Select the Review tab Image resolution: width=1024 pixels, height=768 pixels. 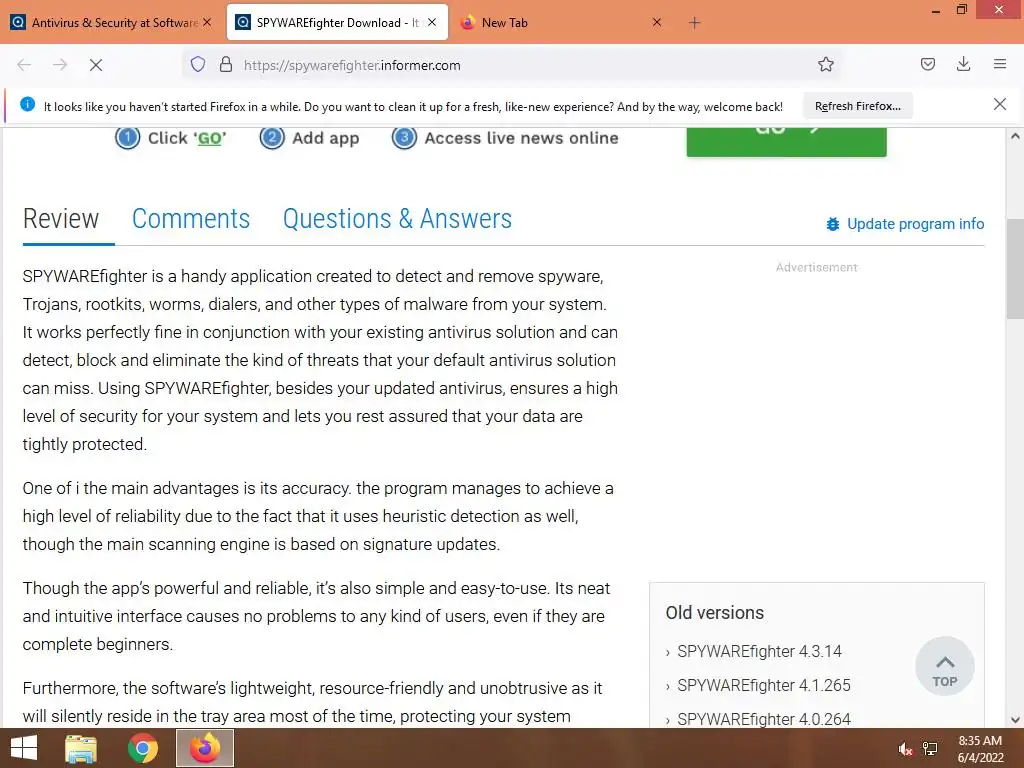(61, 219)
